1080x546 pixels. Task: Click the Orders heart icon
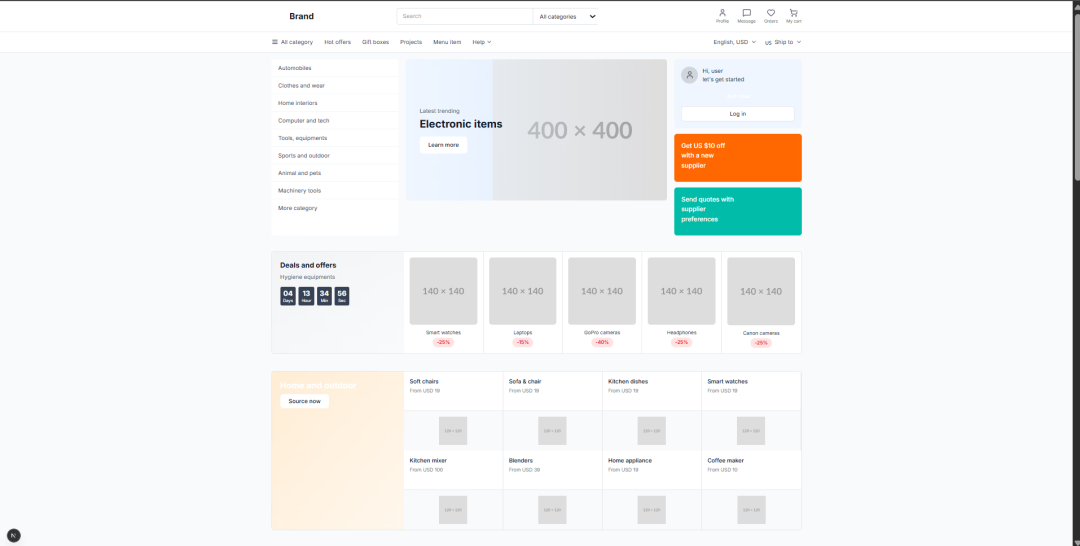pyautogui.click(x=771, y=12)
